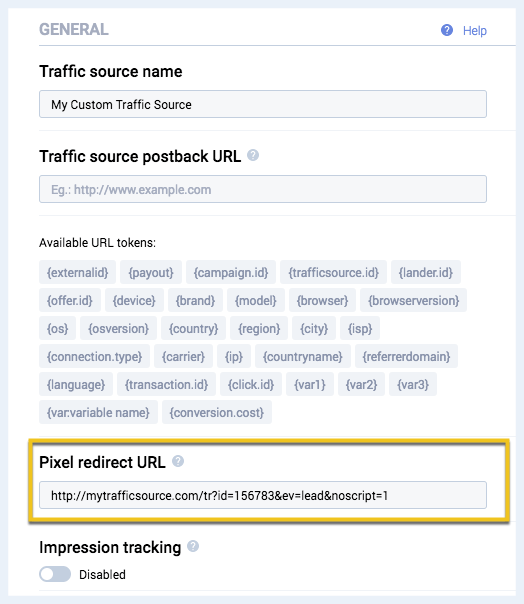Viewport: 524px width, 604px height.
Task: Add the {model} token
Action: pyautogui.click(x=256, y=300)
